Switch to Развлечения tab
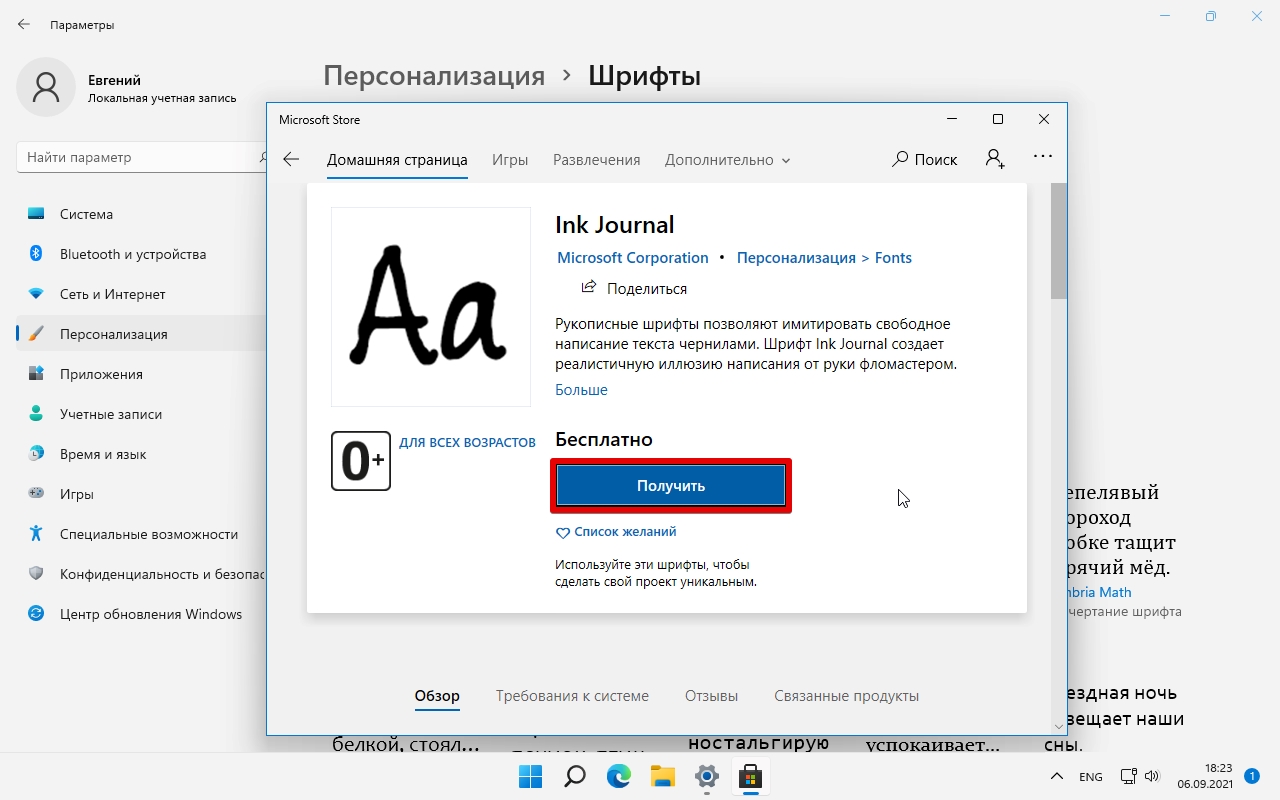Image resolution: width=1280 pixels, height=800 pixels. click(x=597, y=160)
